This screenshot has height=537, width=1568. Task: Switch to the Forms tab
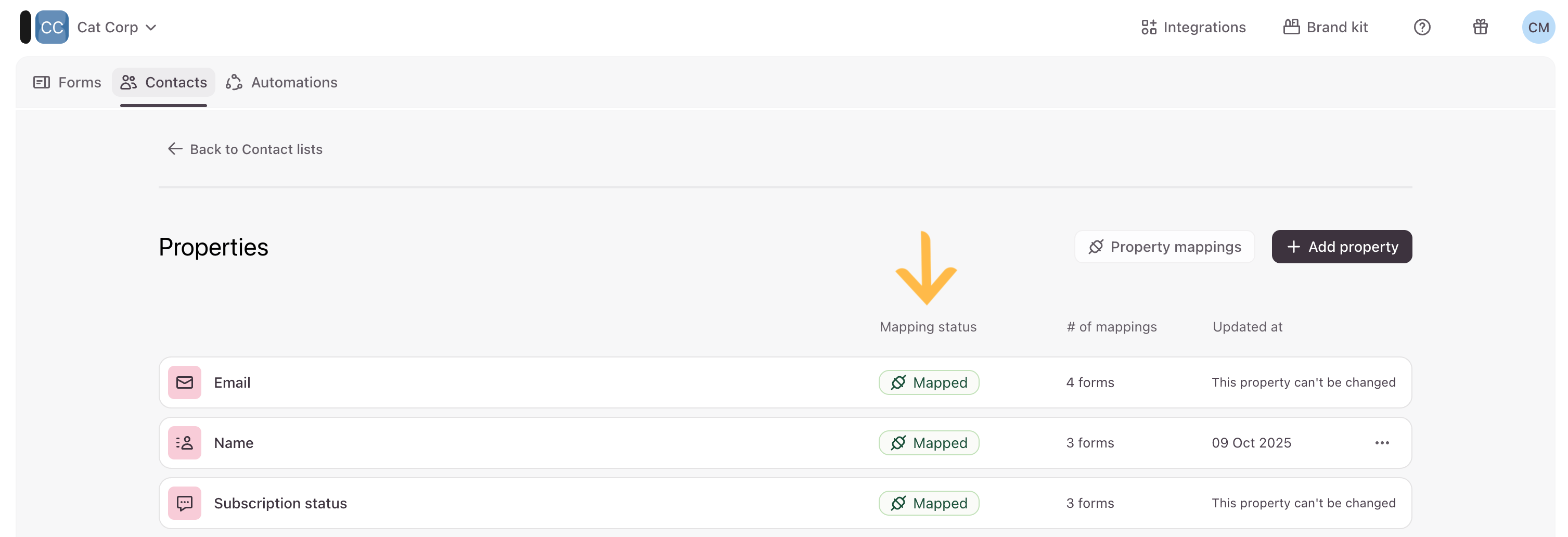click(68, 82)
